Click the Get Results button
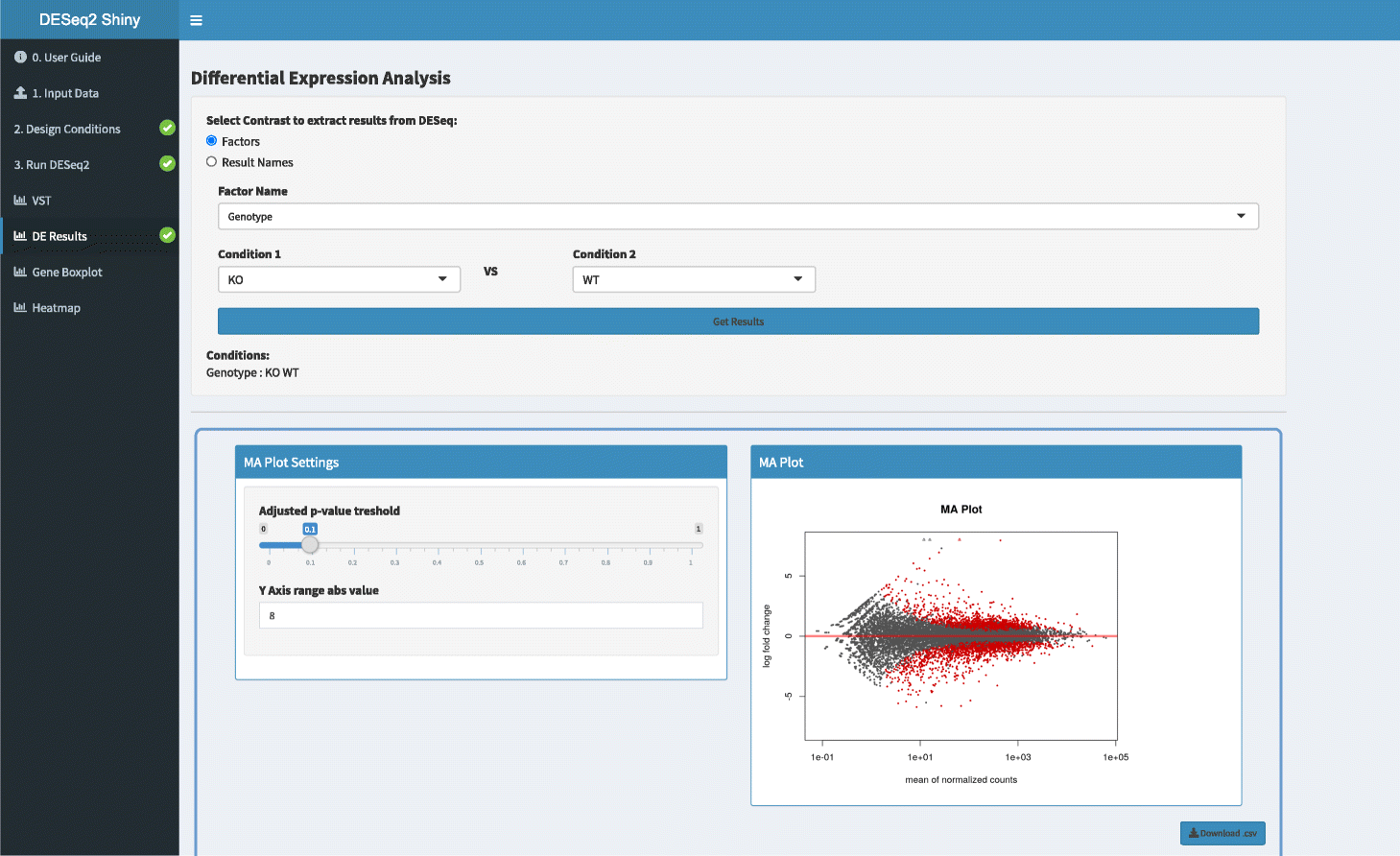 738,321
